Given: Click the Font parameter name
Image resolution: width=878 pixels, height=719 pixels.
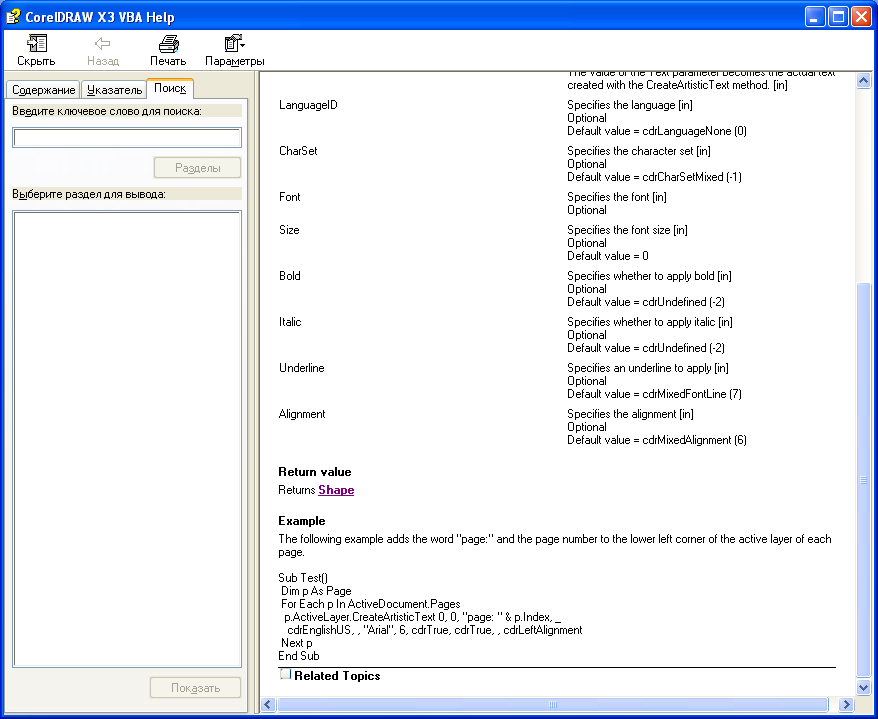Looking at the screenshot, I should coord(289,197).
